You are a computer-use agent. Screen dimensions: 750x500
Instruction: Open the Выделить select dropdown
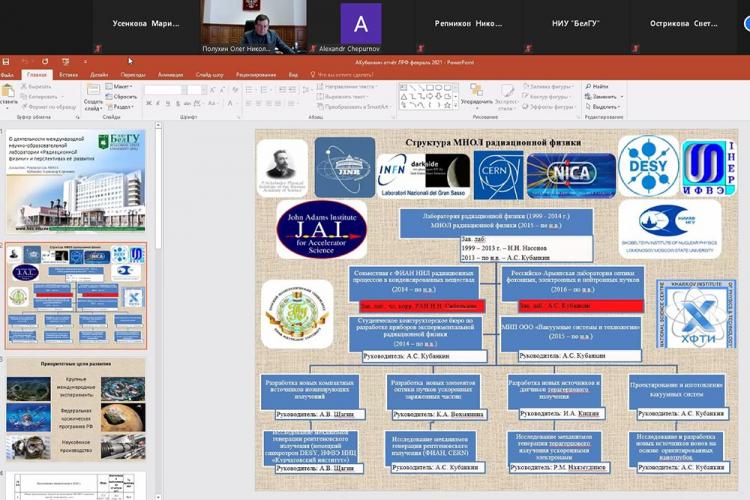[x=604, y=106]
